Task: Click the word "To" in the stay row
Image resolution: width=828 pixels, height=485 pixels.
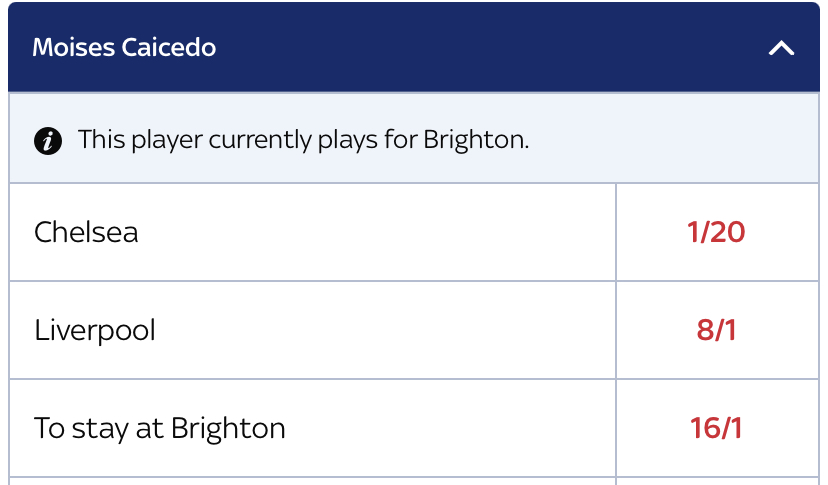Action: tap(50, 428)
